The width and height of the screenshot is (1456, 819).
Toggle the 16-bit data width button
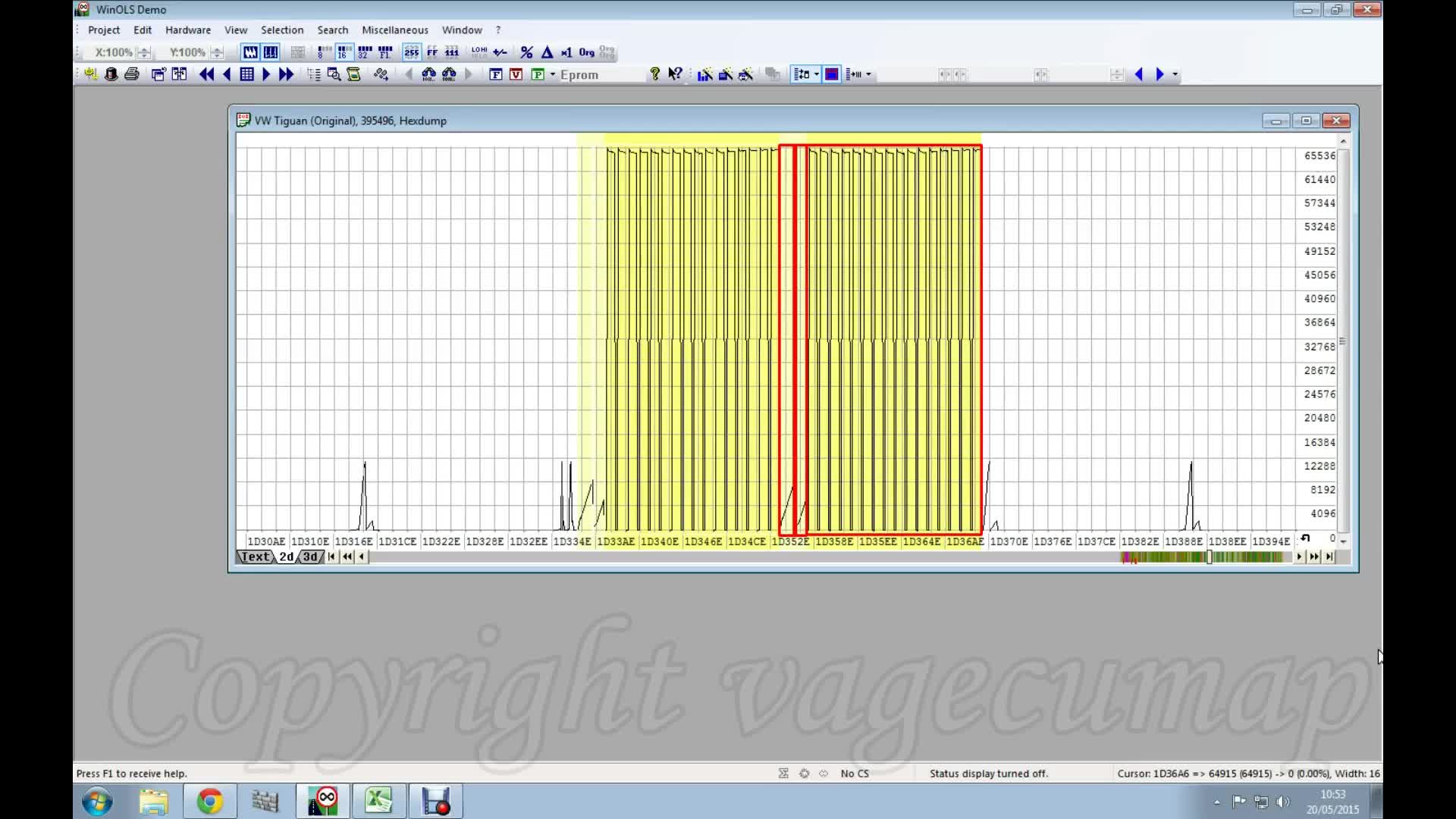344,52
